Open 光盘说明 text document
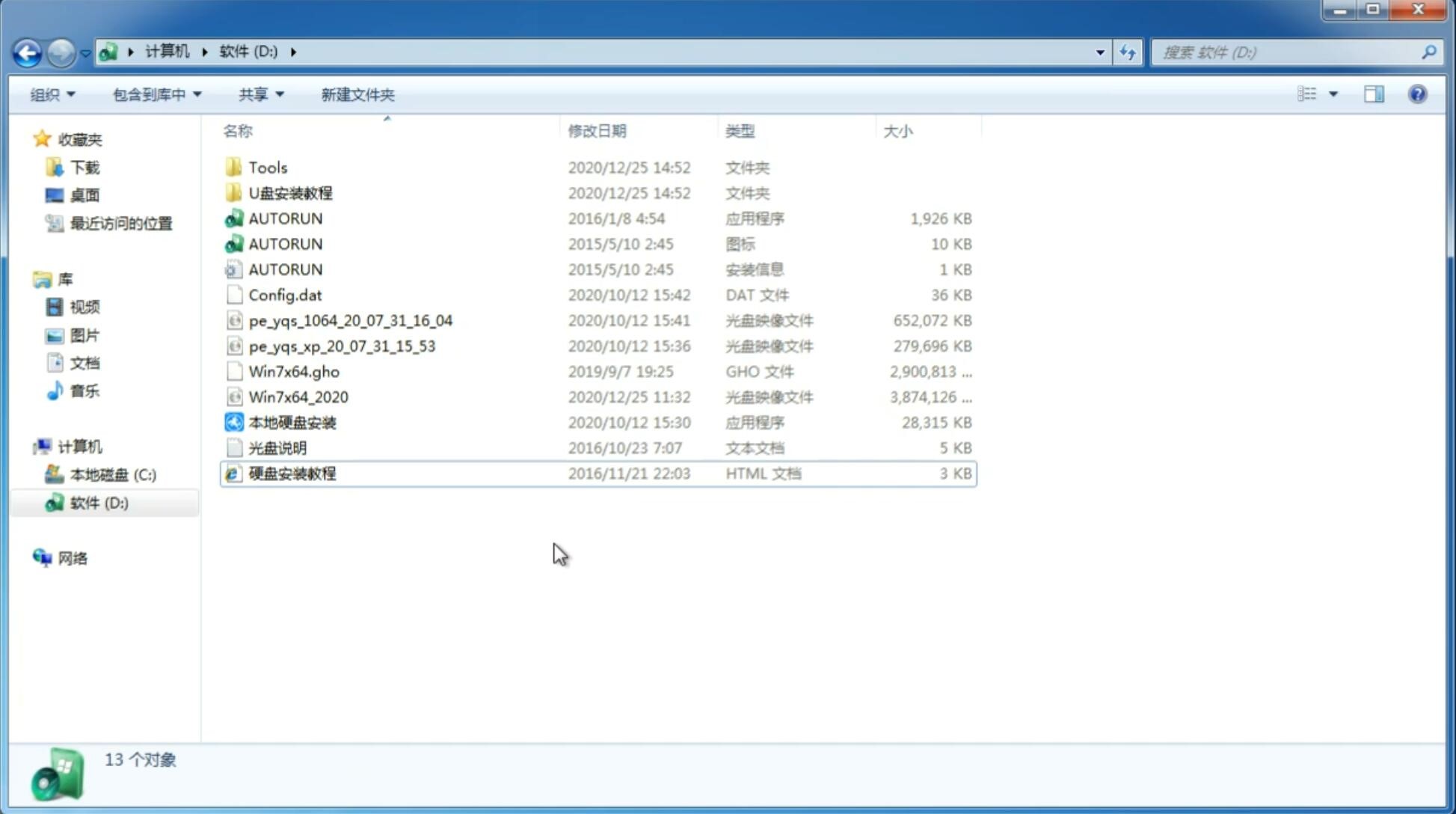 click(277, 448)
